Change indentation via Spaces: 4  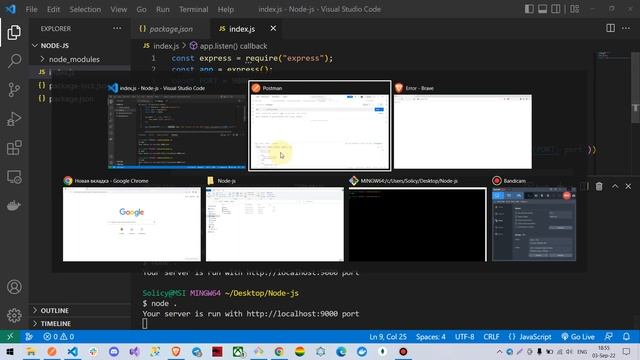431,337
